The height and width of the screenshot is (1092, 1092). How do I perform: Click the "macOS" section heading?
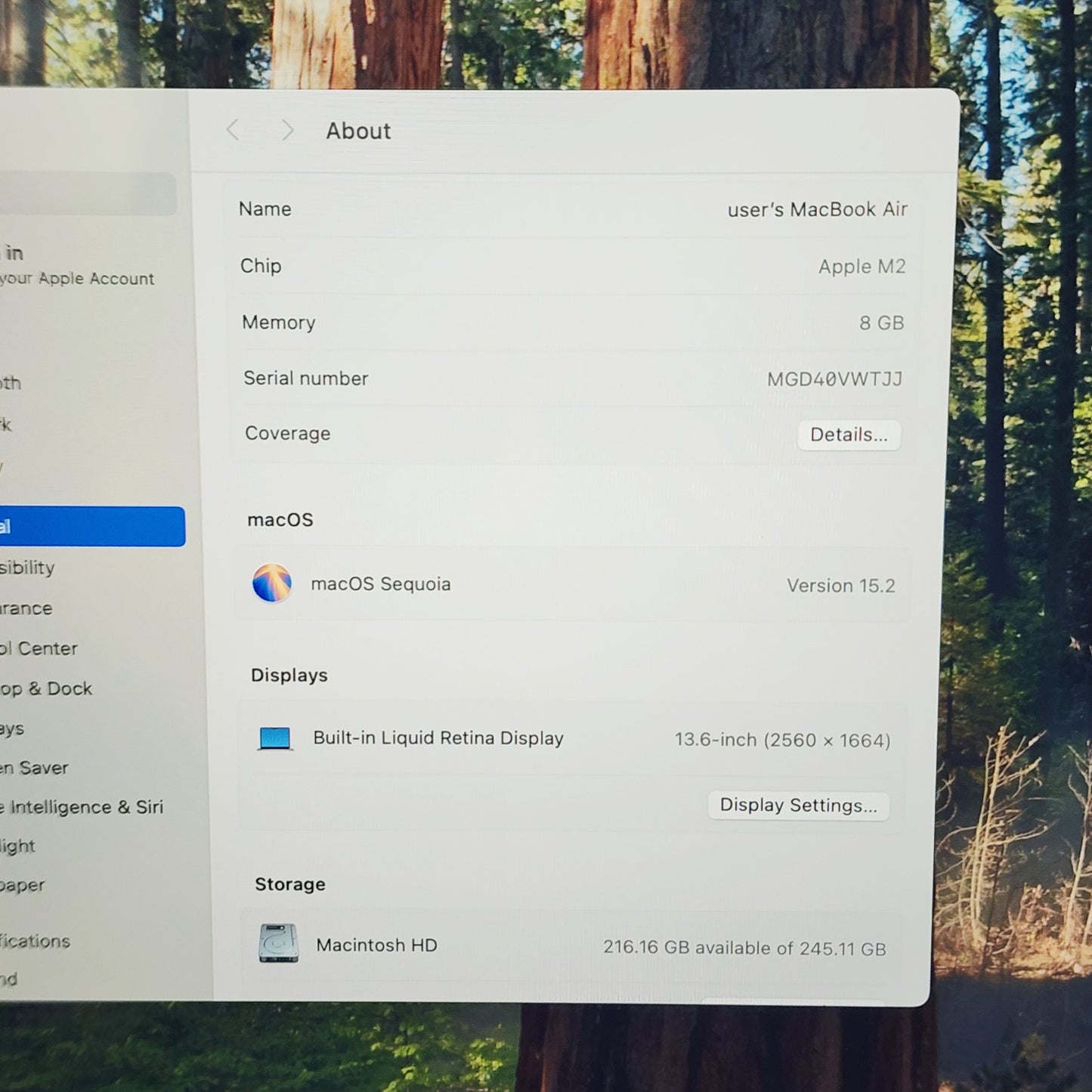tap(280, 520)
